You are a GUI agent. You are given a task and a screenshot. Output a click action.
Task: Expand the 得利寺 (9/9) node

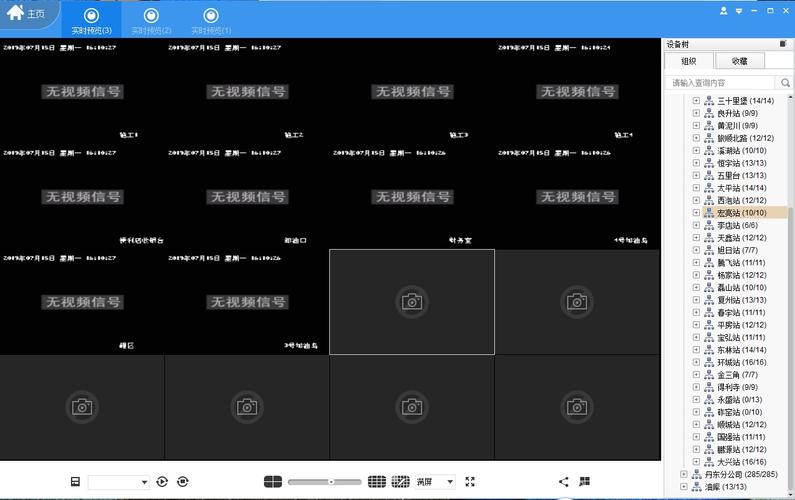coord(696,387)
